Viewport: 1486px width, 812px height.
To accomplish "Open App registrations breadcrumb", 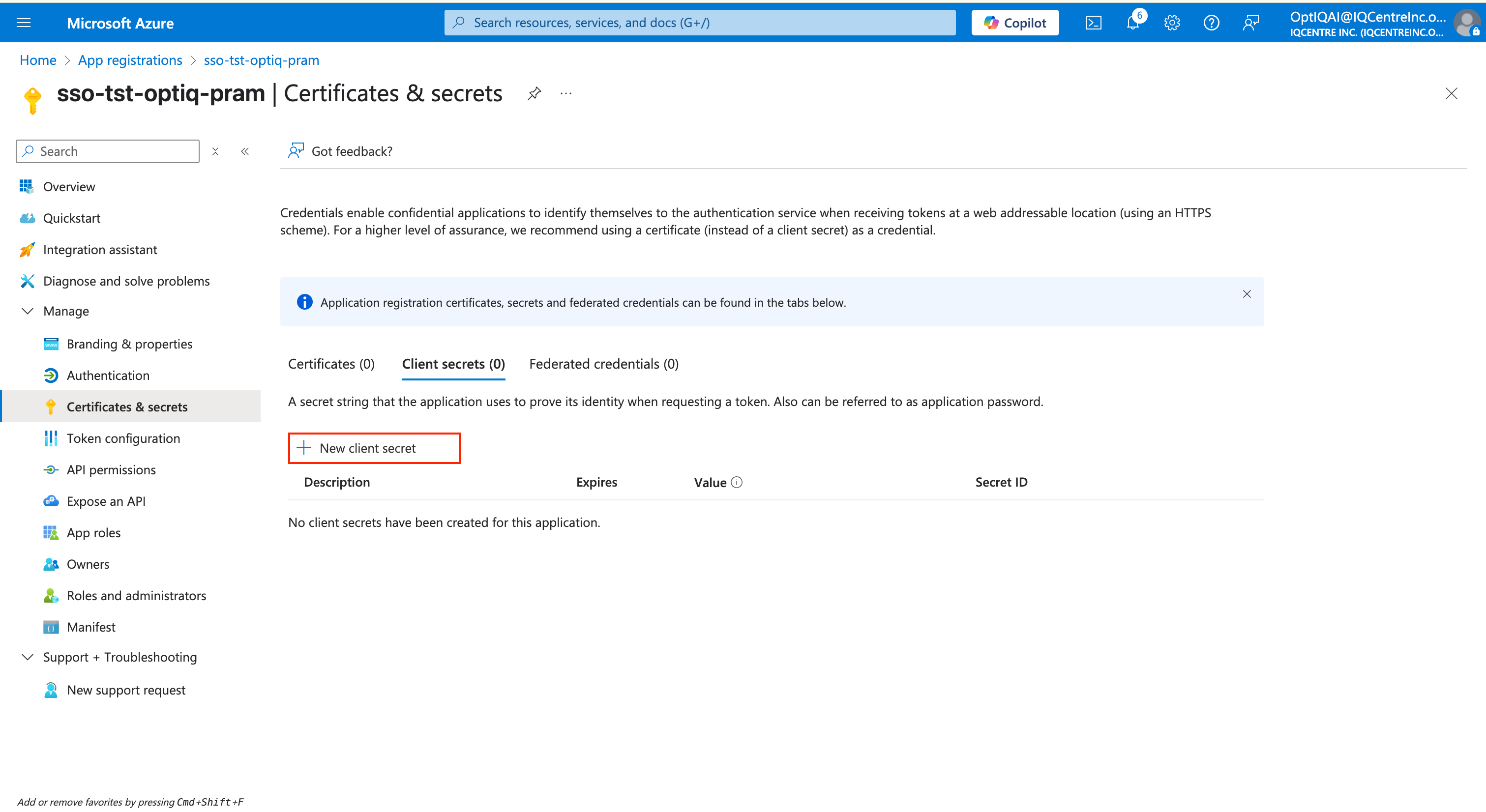I will pos(130,60).
